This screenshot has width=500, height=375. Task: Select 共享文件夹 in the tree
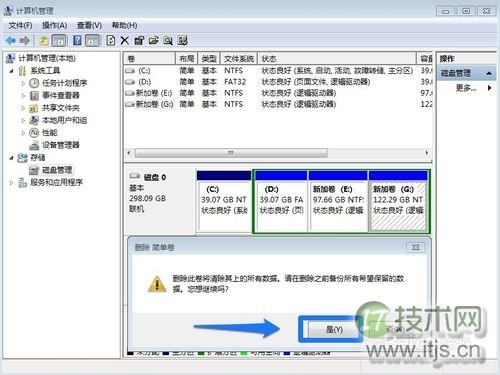(x=61, y=108)
